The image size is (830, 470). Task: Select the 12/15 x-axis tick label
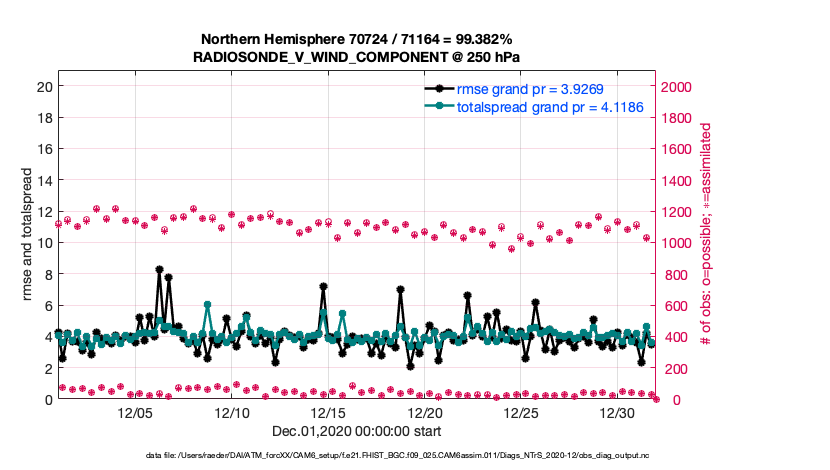click(329, 412)
